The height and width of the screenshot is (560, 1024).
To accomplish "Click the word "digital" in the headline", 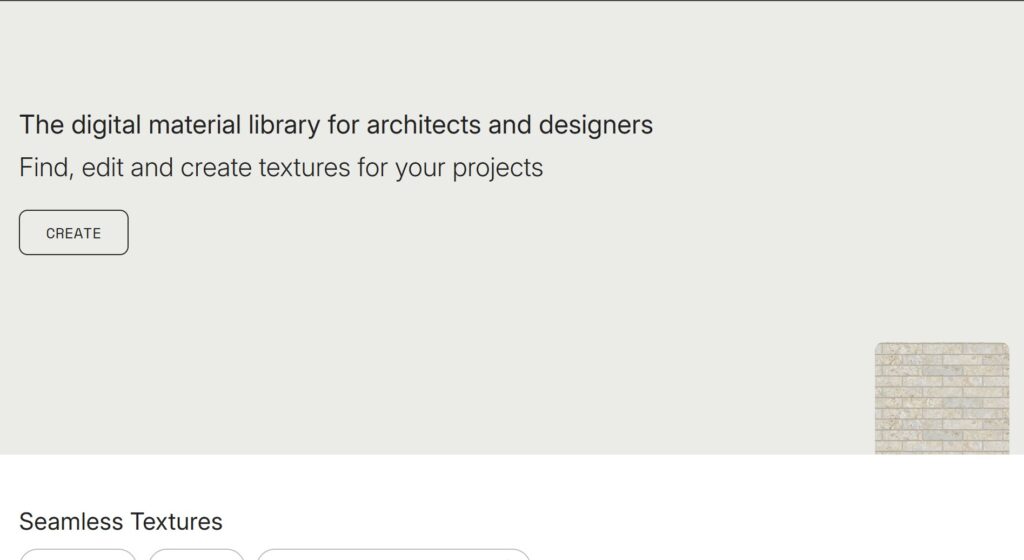I will pos(106,125).
